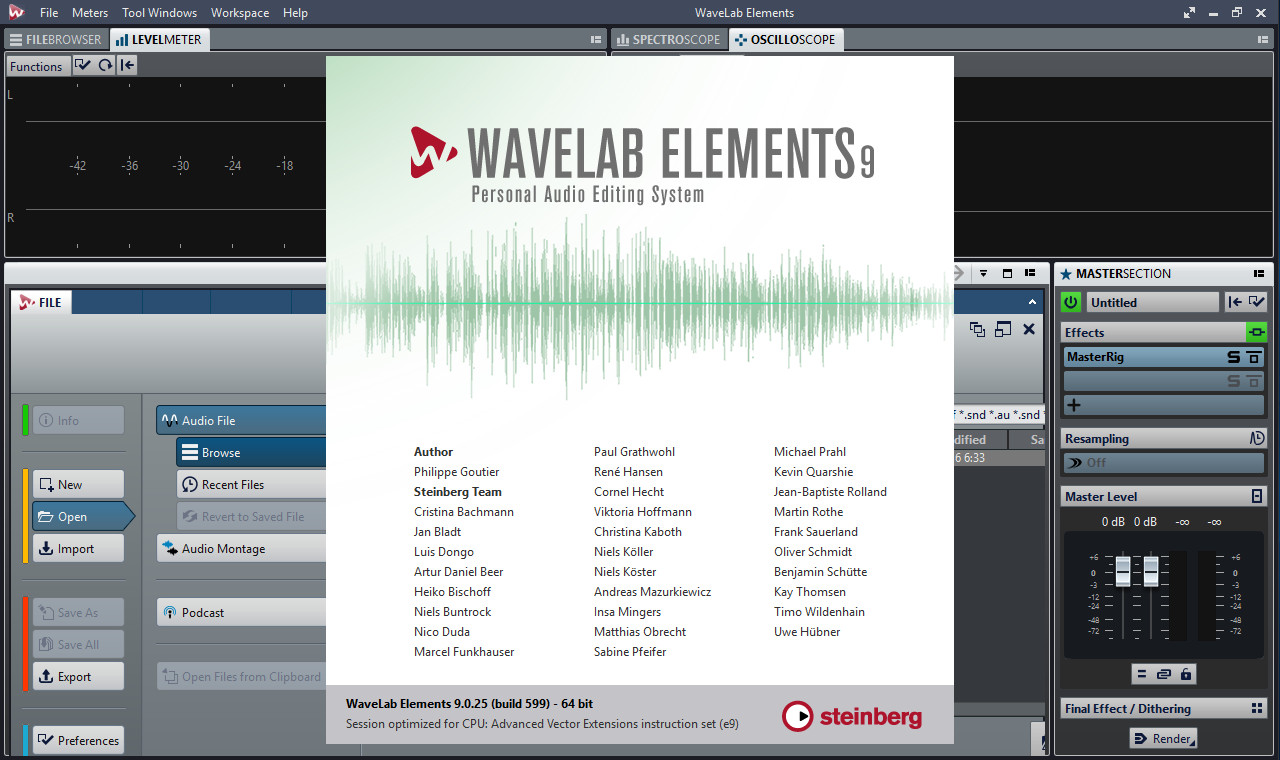Click the Import button

point(79,548)
